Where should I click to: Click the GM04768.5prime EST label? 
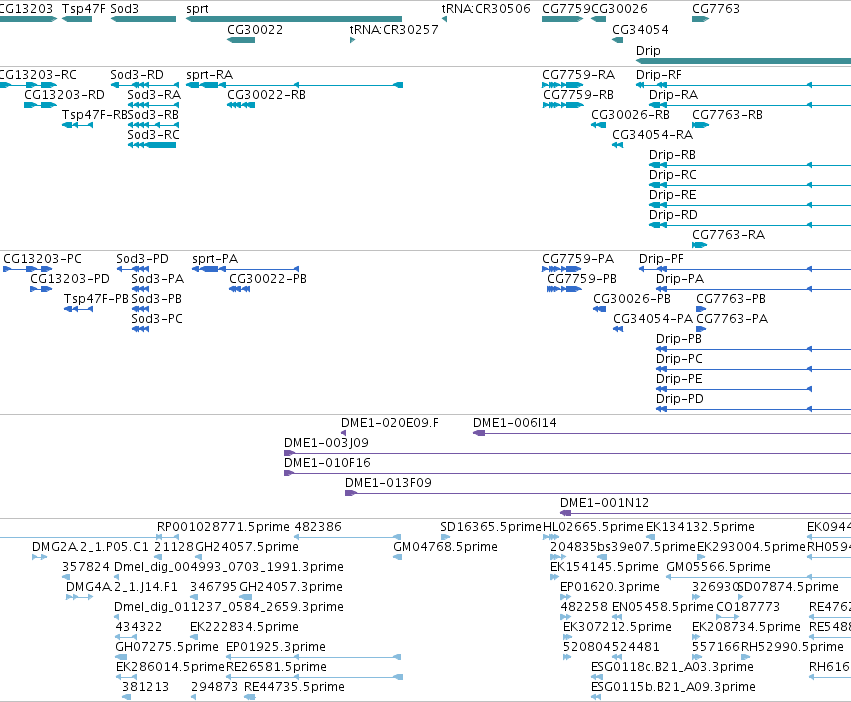[445, 547]
